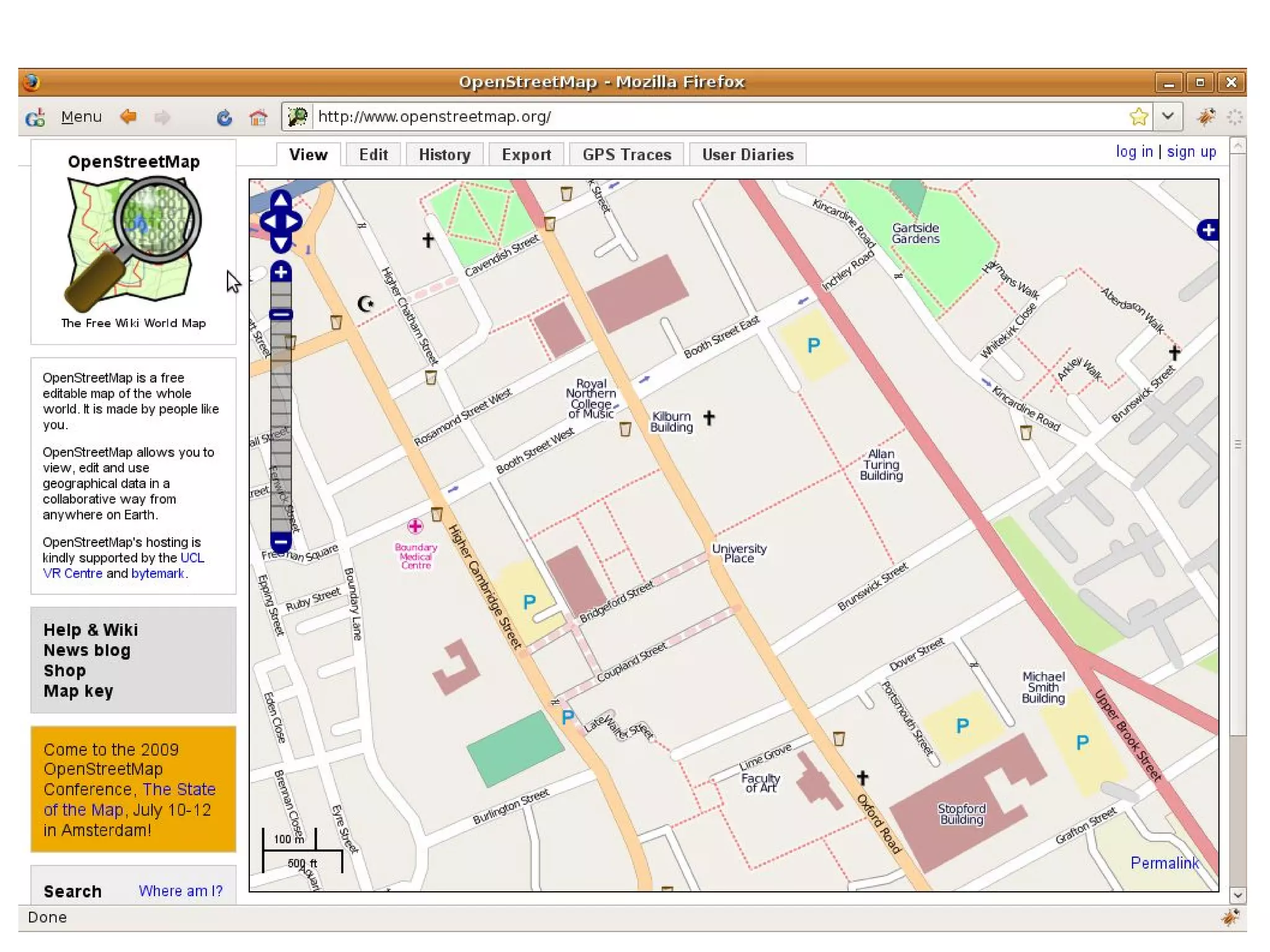Click parking icon near Michael Smith Building
The image size is (1270, 952).
[1083, 742]
